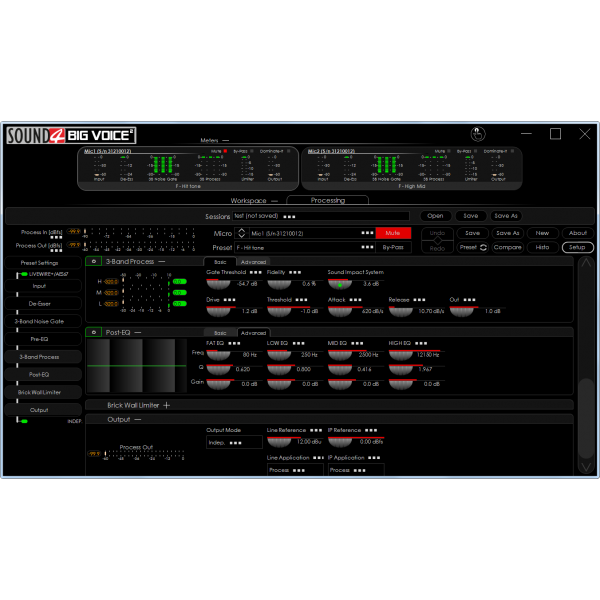Open the Micro field three-dot menu

tap(367, 233)
